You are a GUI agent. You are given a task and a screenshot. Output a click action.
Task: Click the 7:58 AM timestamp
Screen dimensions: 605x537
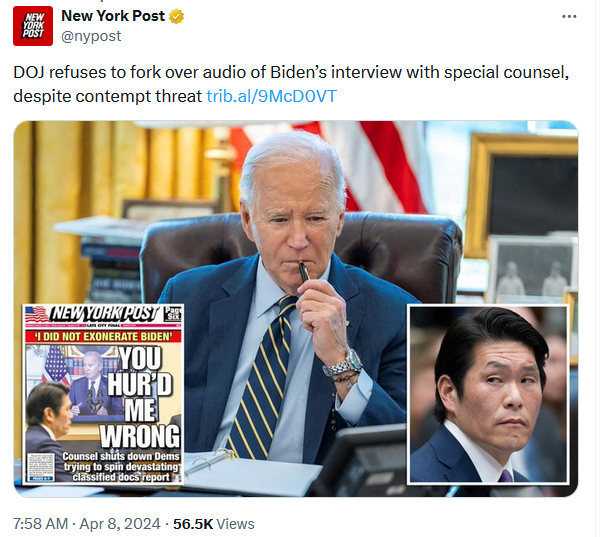click(41, 524)
